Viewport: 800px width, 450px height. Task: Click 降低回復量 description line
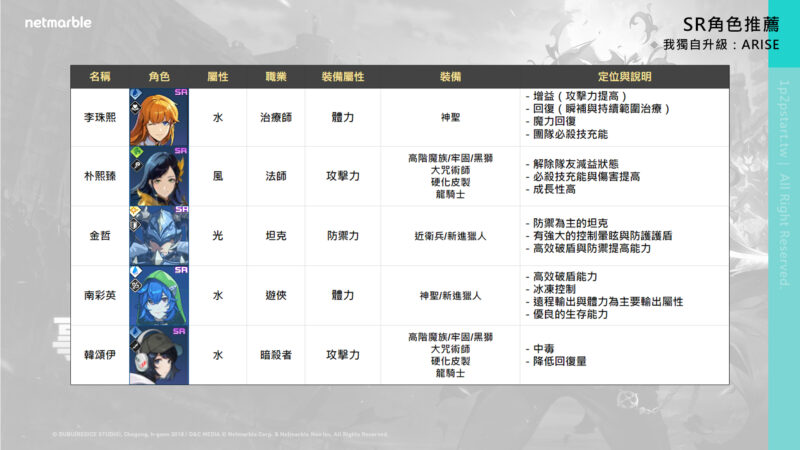(556, 362)
